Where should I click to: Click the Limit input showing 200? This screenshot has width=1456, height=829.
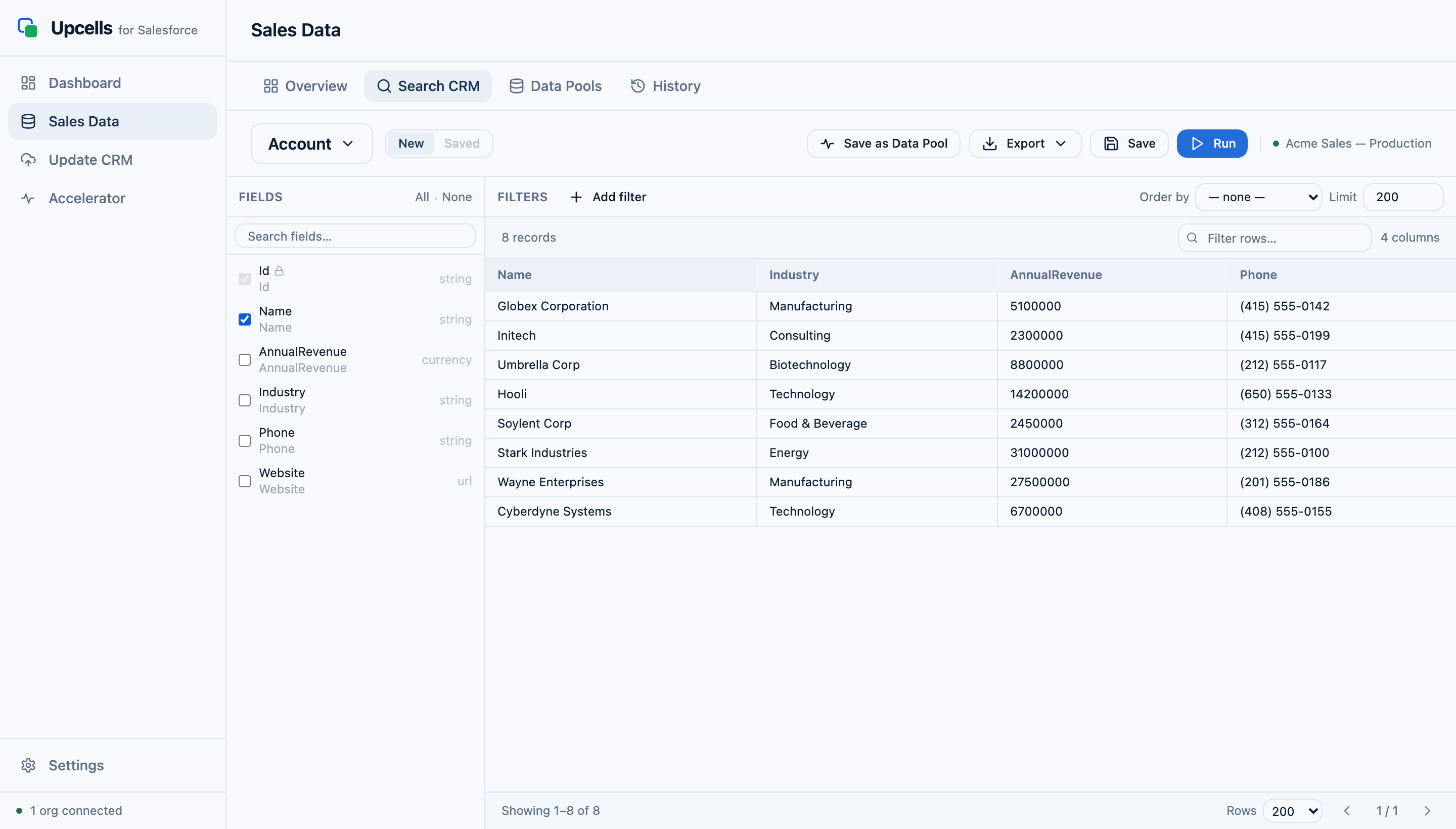1402,197
